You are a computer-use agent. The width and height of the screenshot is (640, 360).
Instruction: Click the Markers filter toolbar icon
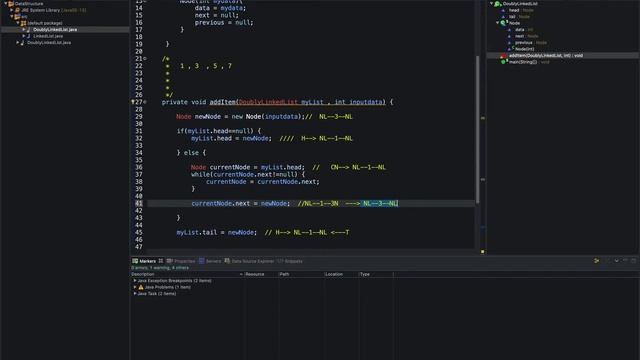[596, 261]
